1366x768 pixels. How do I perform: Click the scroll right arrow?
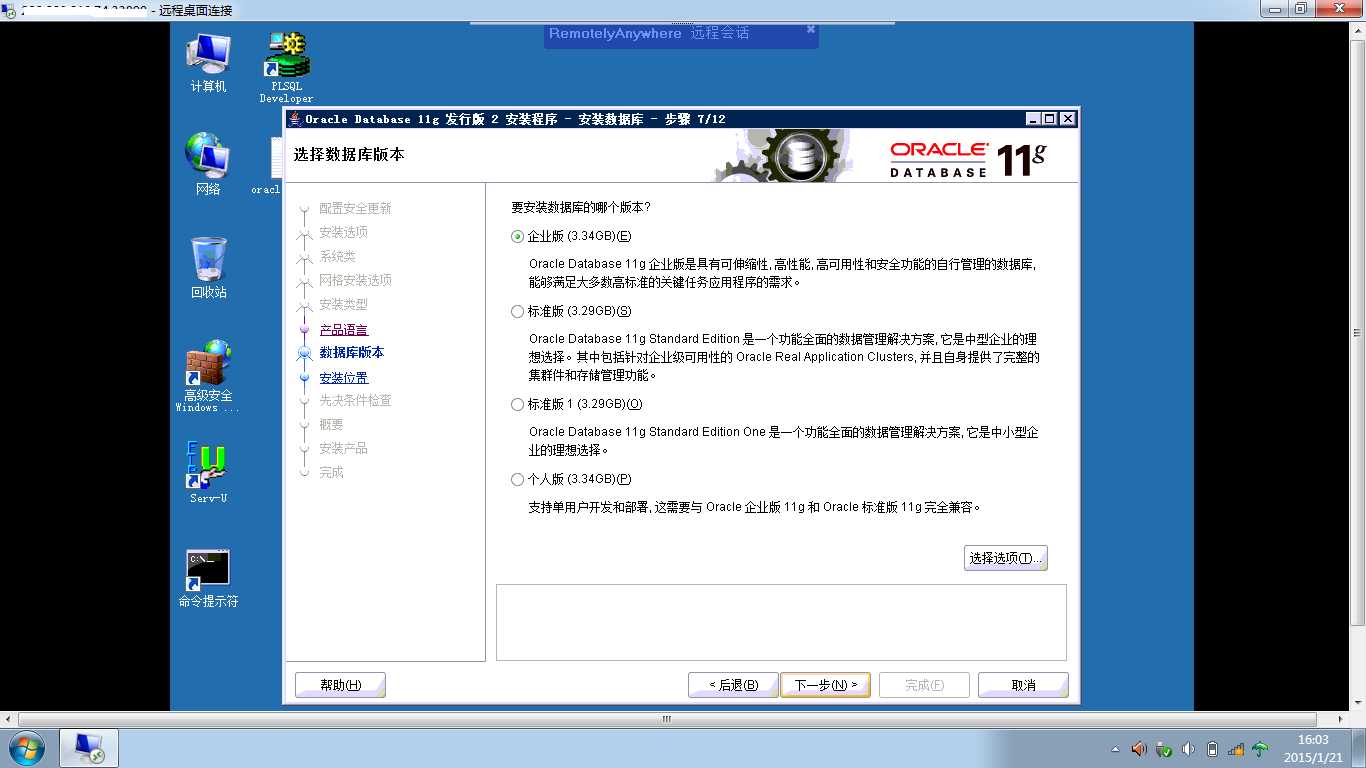click(x=1342, y=719)
